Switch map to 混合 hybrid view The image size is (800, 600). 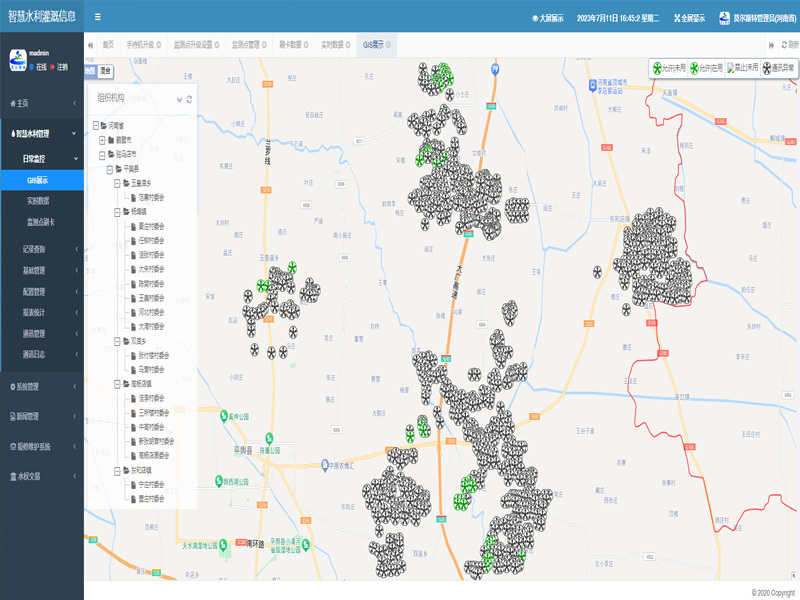106,71
